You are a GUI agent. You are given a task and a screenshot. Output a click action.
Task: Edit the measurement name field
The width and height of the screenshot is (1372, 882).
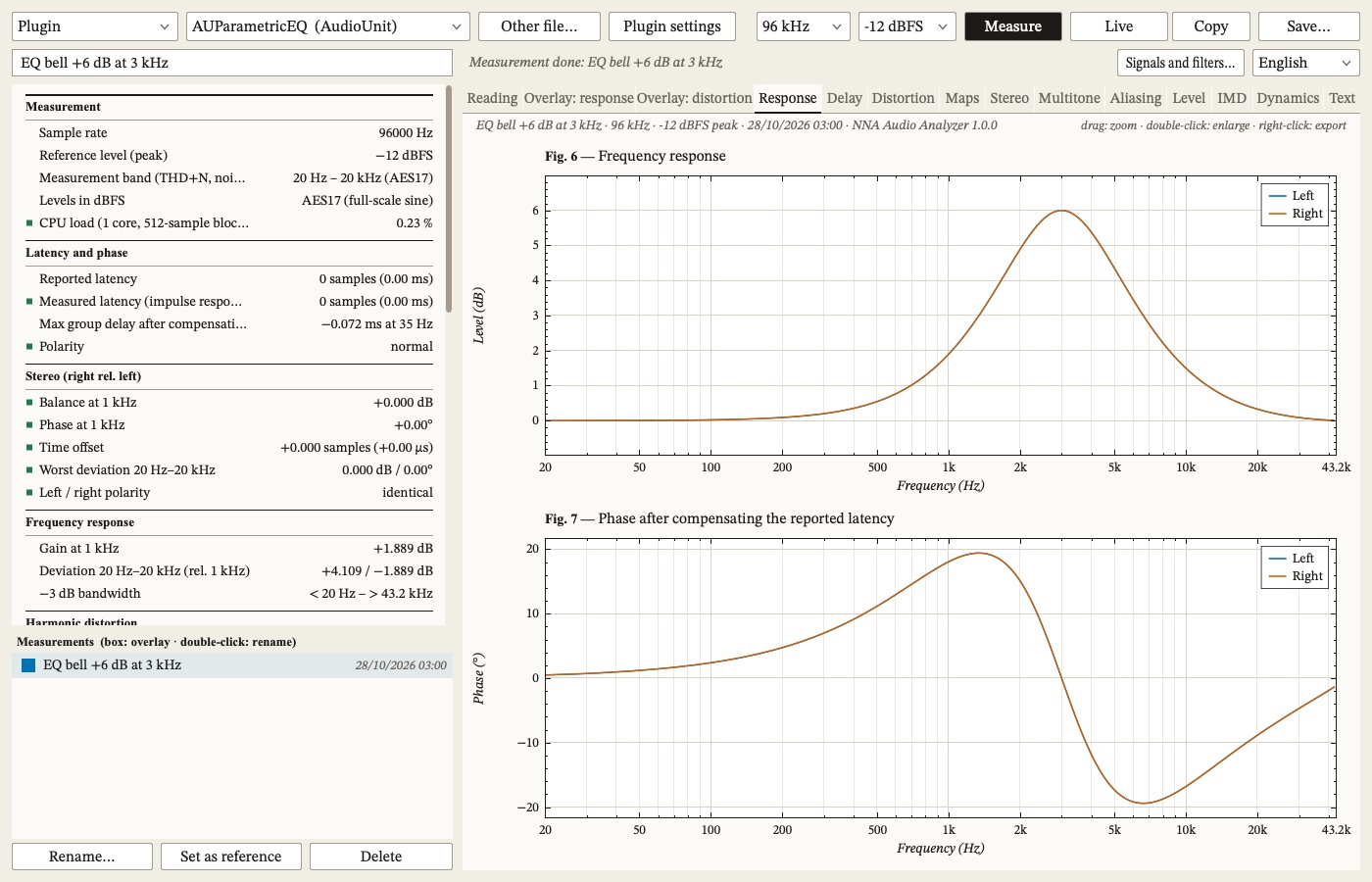click(x=232, y=63)
